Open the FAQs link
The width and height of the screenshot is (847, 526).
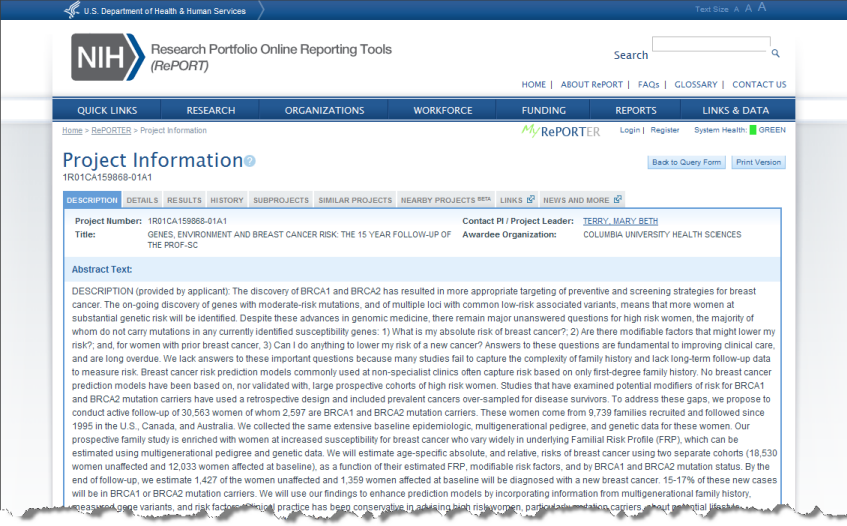coord(648,84)
